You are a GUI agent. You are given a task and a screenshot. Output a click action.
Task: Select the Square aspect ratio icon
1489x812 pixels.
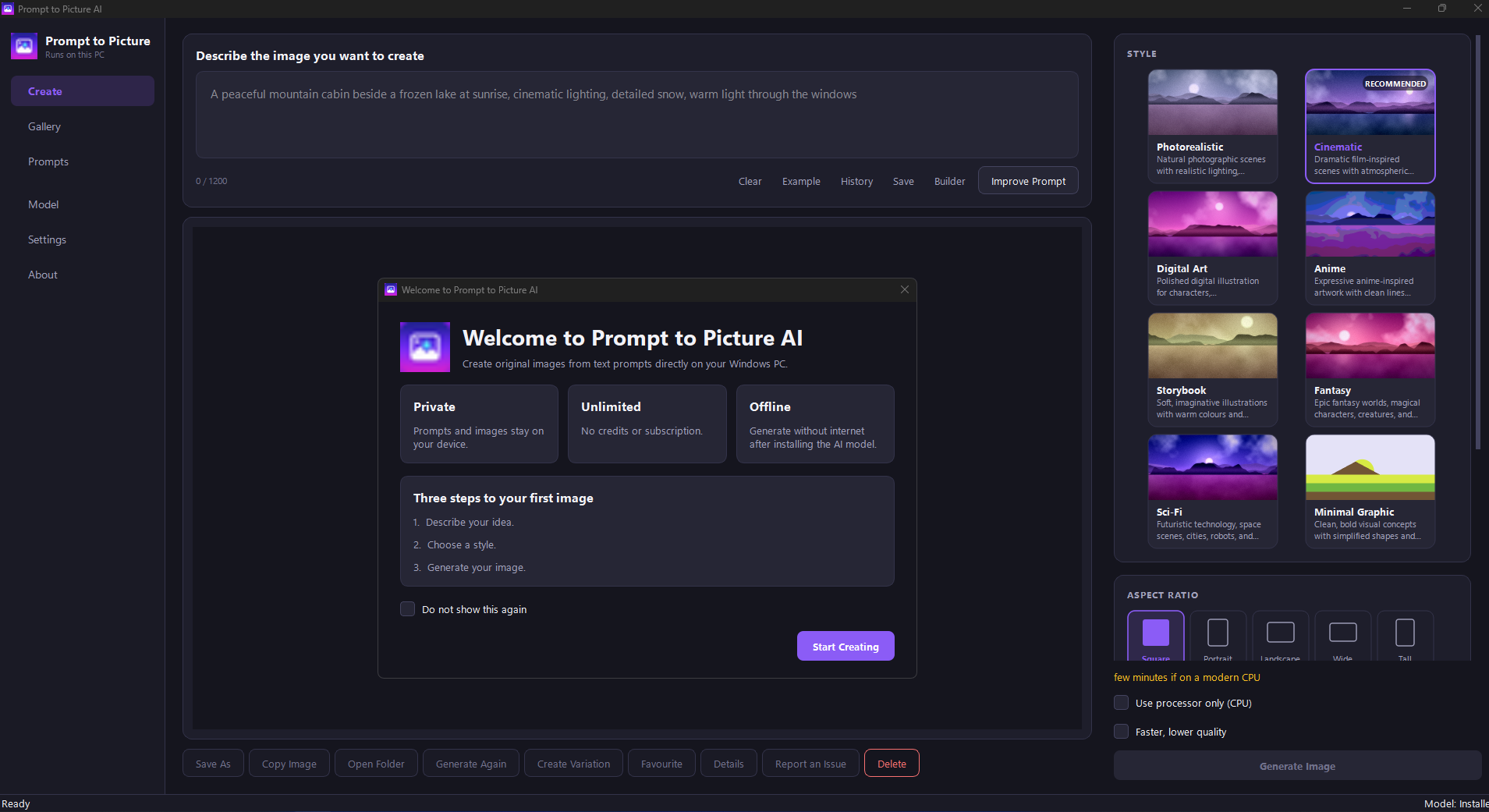pyautogui.click(x=1156, y=633)
